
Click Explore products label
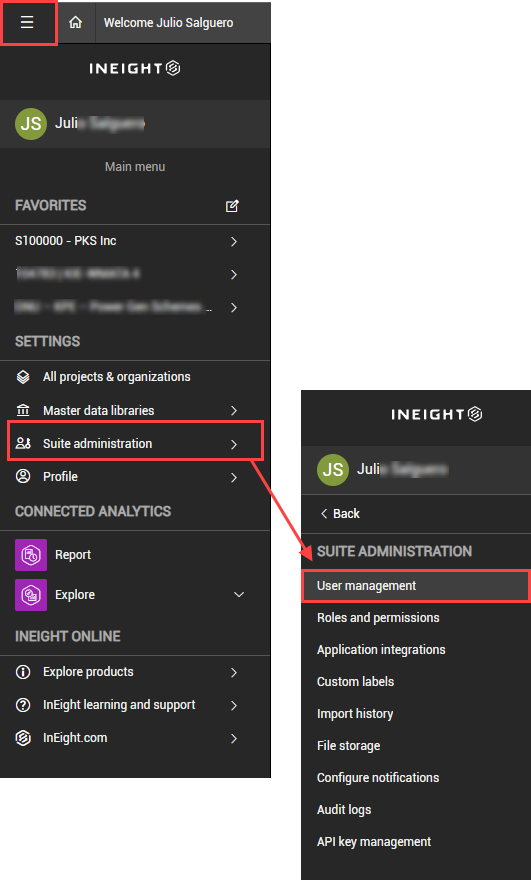88,672
